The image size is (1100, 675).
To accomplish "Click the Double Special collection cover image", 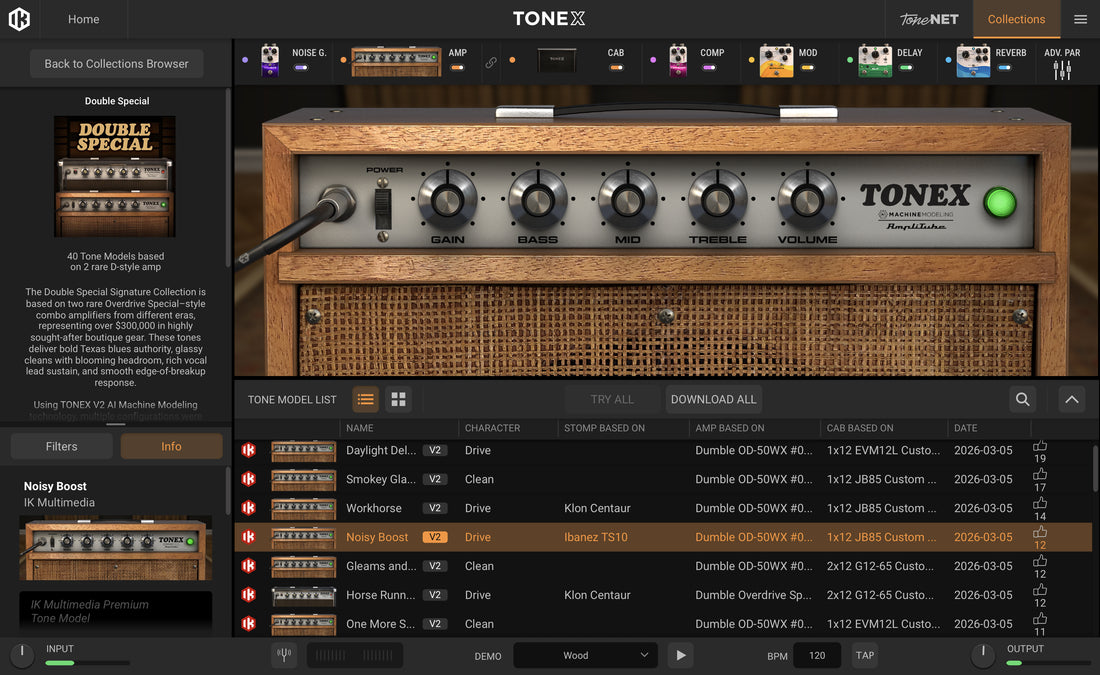I will tap(115, 176).
